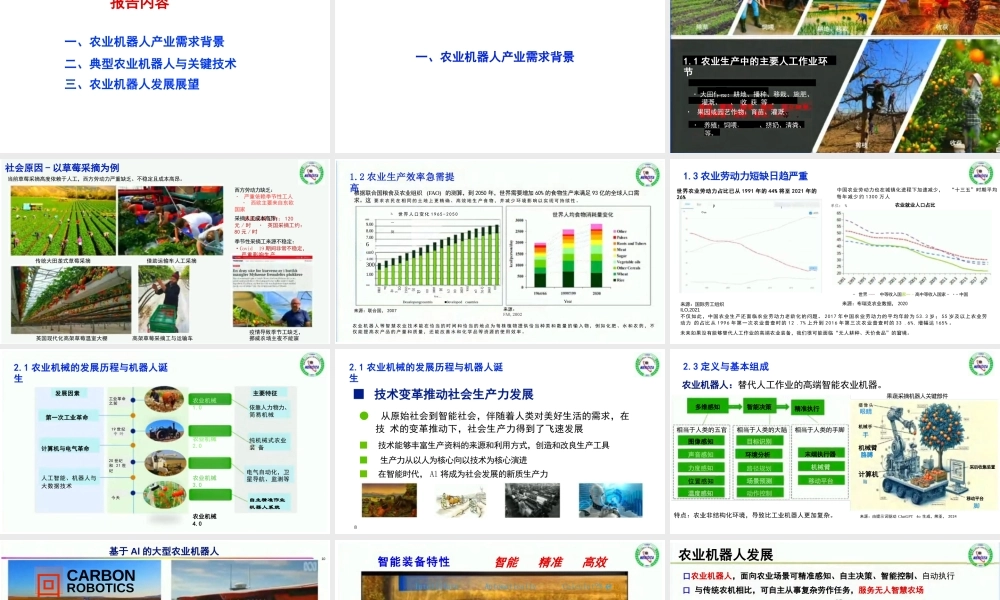The height and width of the screenshot is (600, 1000).
Task: Select the slide 技术变革推动社会生产力发展
Action: (499, 441)
